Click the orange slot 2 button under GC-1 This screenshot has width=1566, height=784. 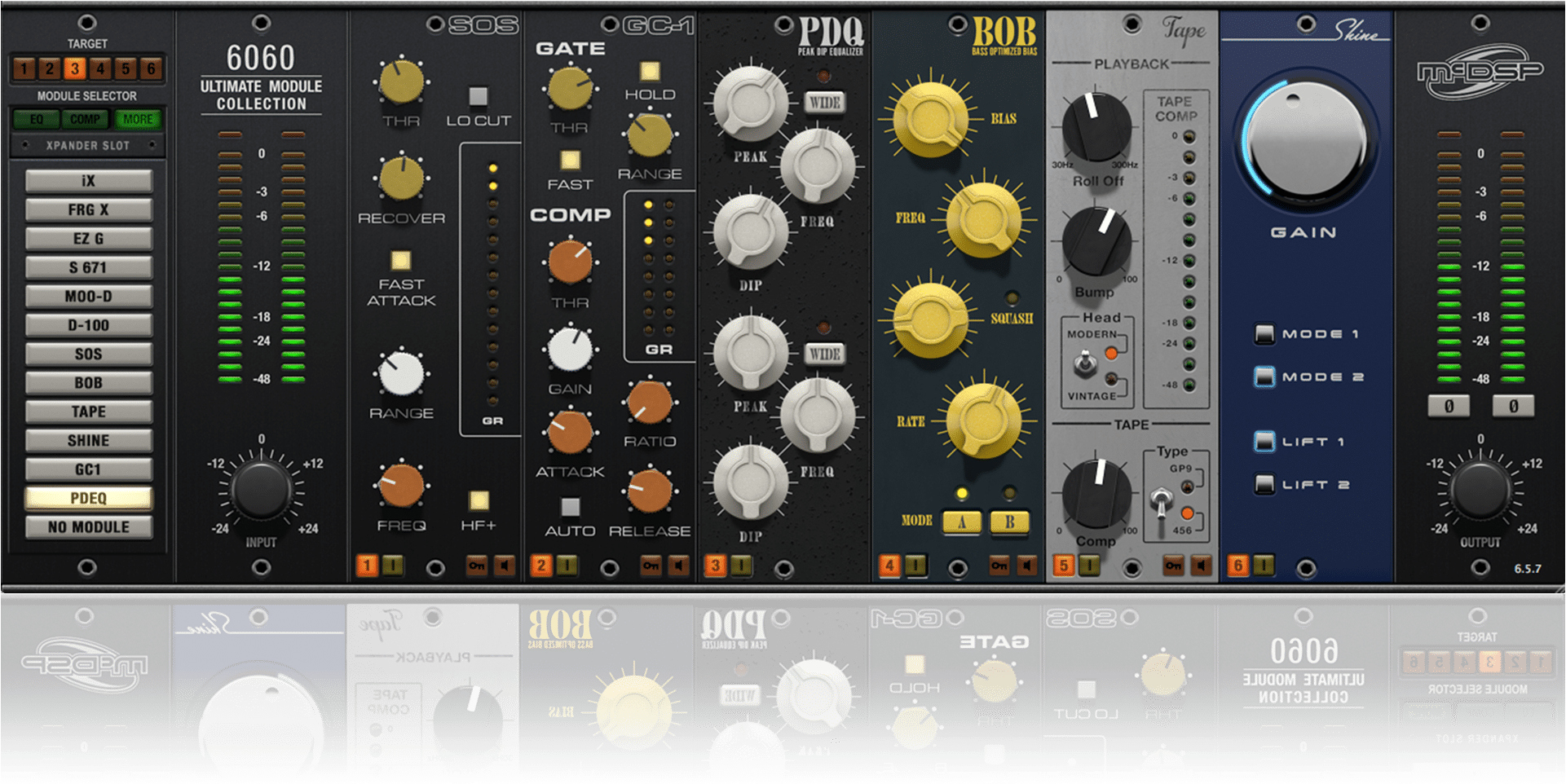tap(541, 566)
